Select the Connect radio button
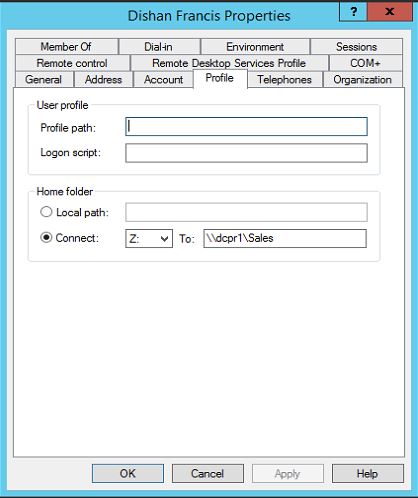This screenshot has width=418, height=498. click(x=46, y=238)
